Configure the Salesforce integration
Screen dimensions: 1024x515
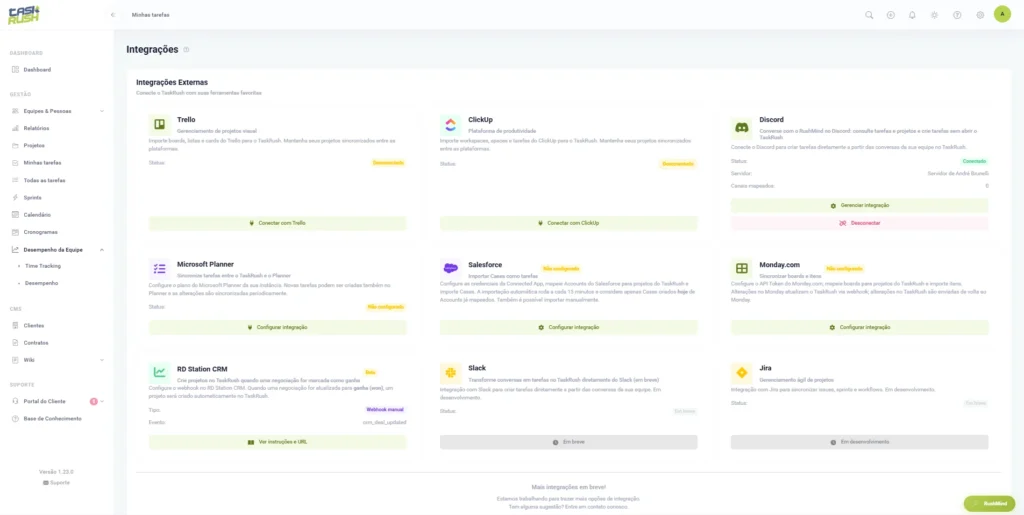[569, 327]
